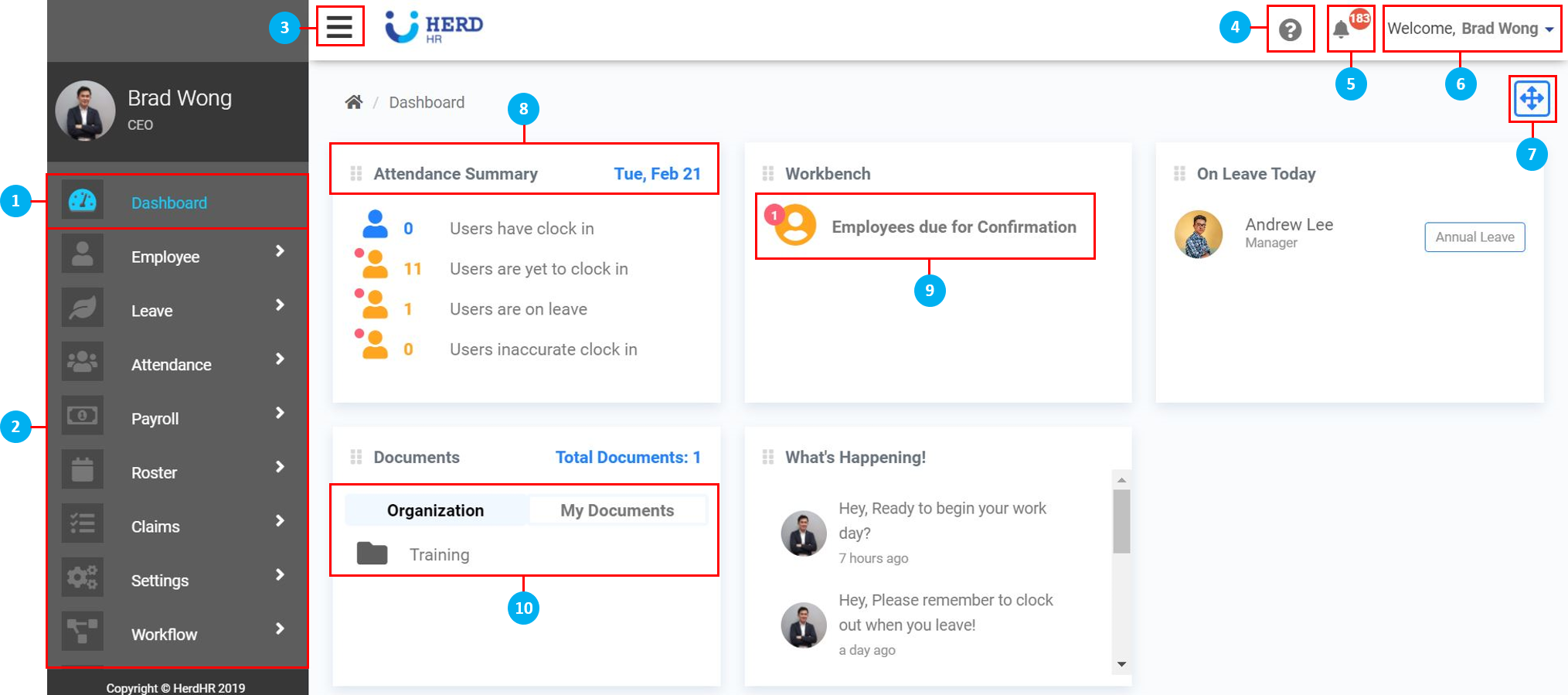Expand the Payroll sidebar menu

[178, 418]
